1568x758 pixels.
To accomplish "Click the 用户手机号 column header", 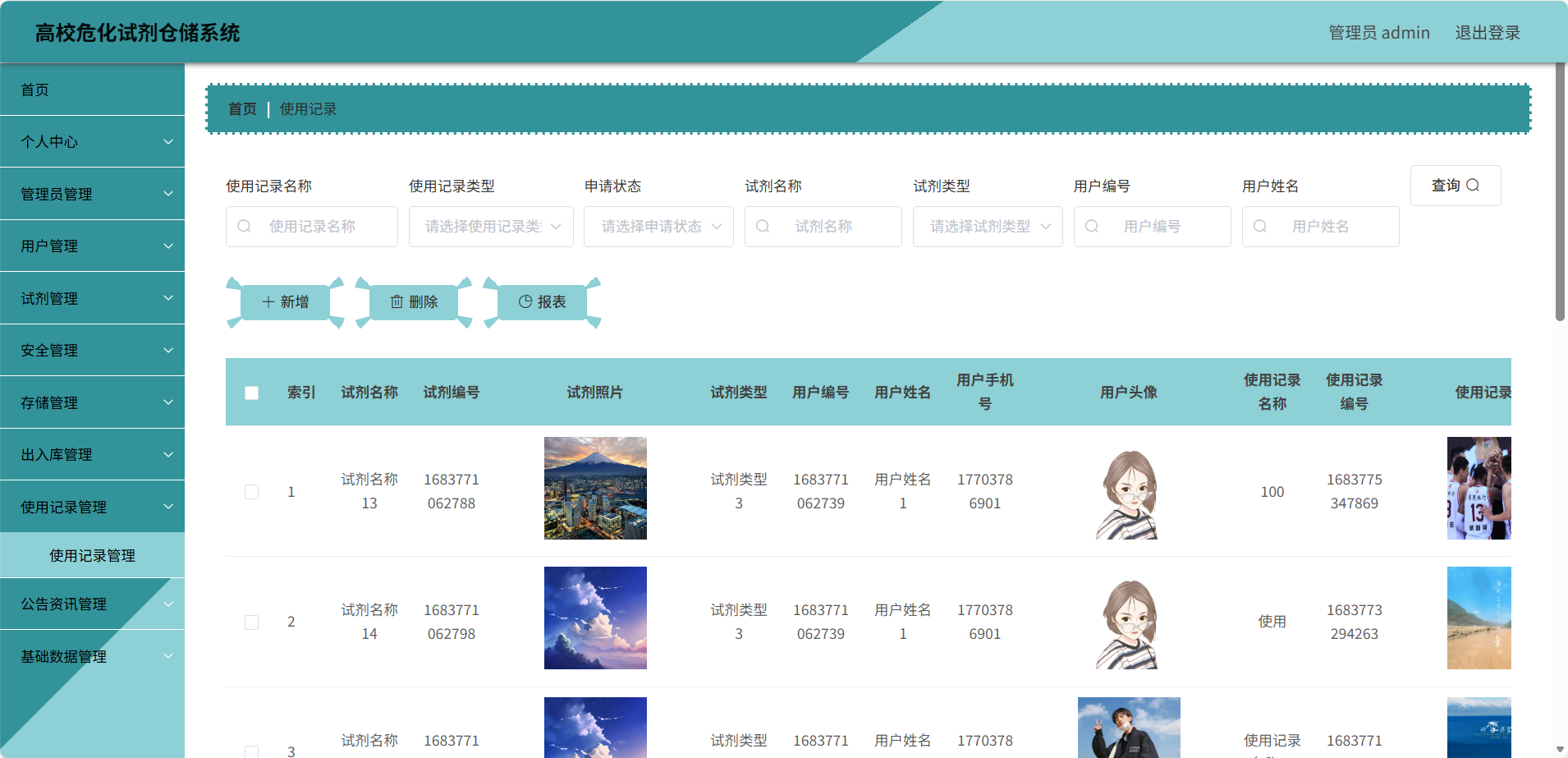I will [985, 392].
